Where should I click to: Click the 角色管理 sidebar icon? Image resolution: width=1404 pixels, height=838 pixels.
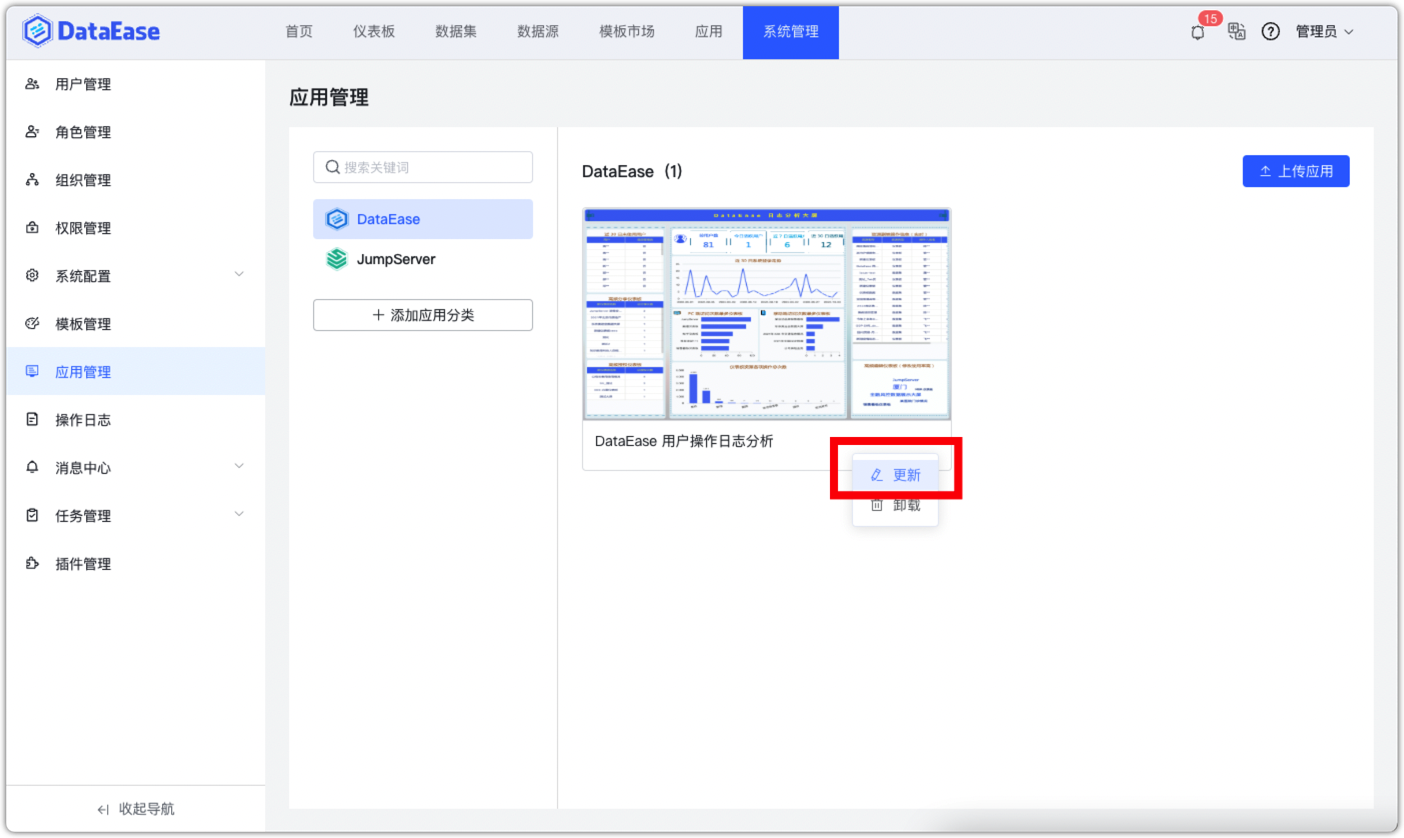click(x=32, y=132)
